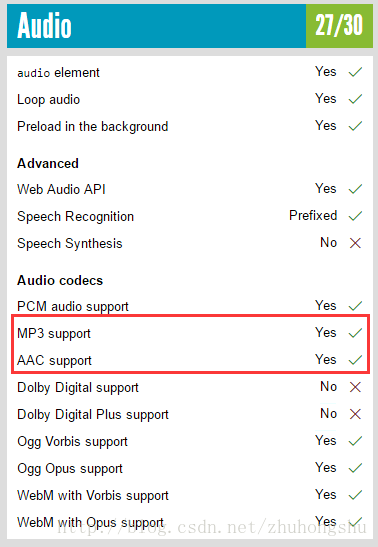
Task: Click the cross icon for Dolby Digital Plus support
Action: click(x=355, y=414)
